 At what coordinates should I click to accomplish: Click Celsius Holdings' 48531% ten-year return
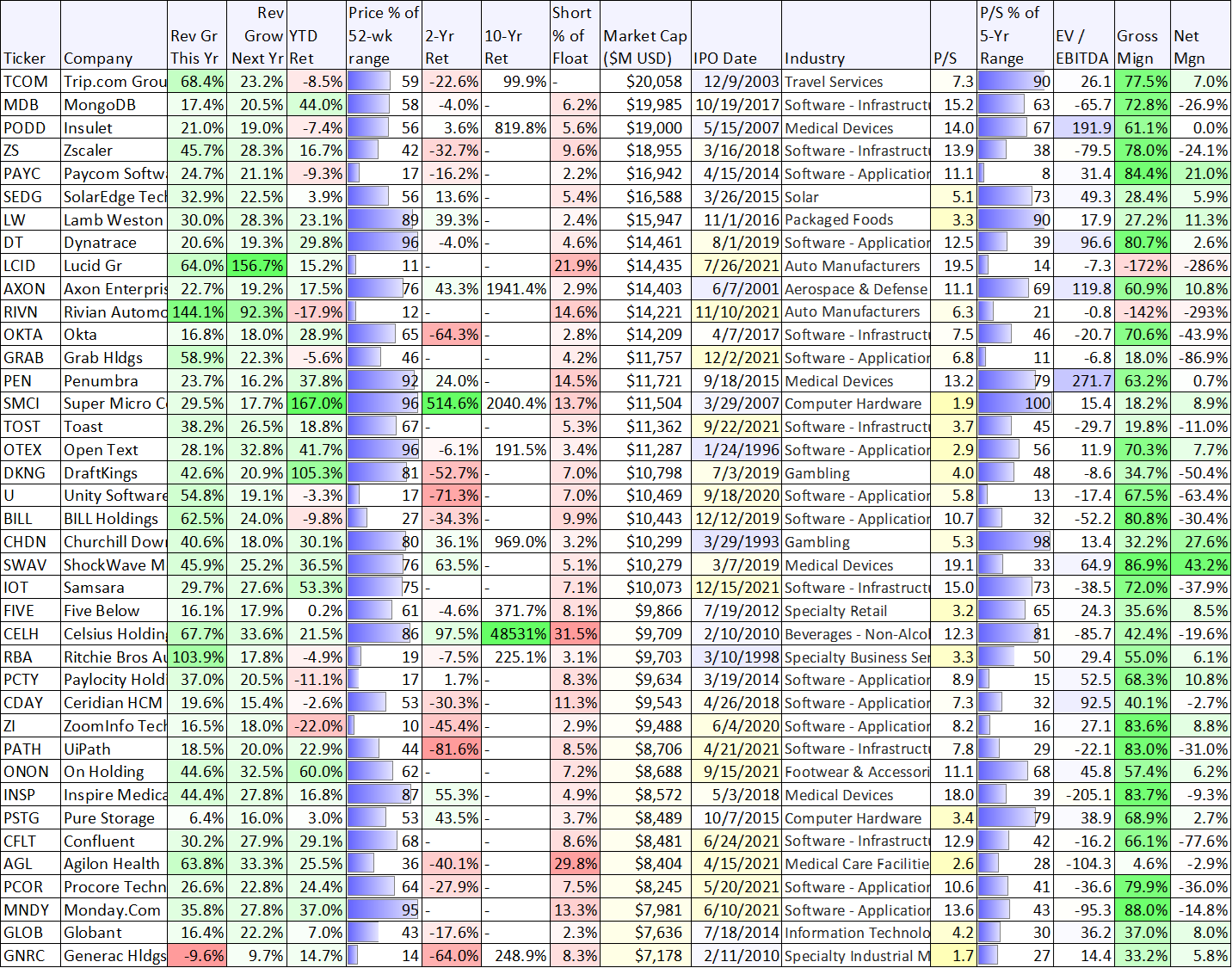click(515, 633)
